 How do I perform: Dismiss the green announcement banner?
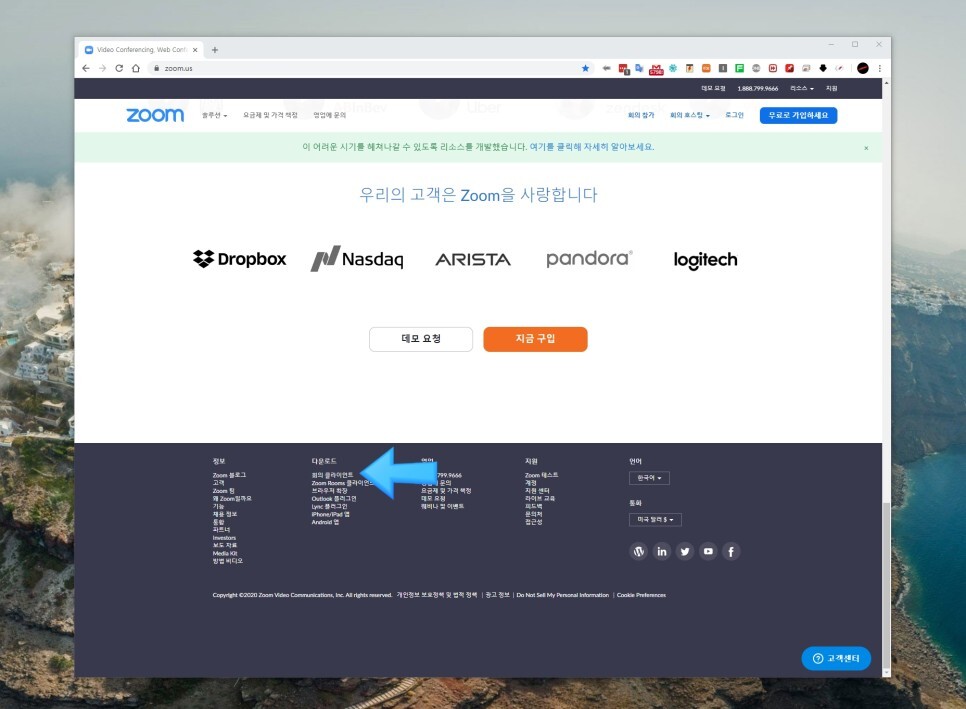866,148
